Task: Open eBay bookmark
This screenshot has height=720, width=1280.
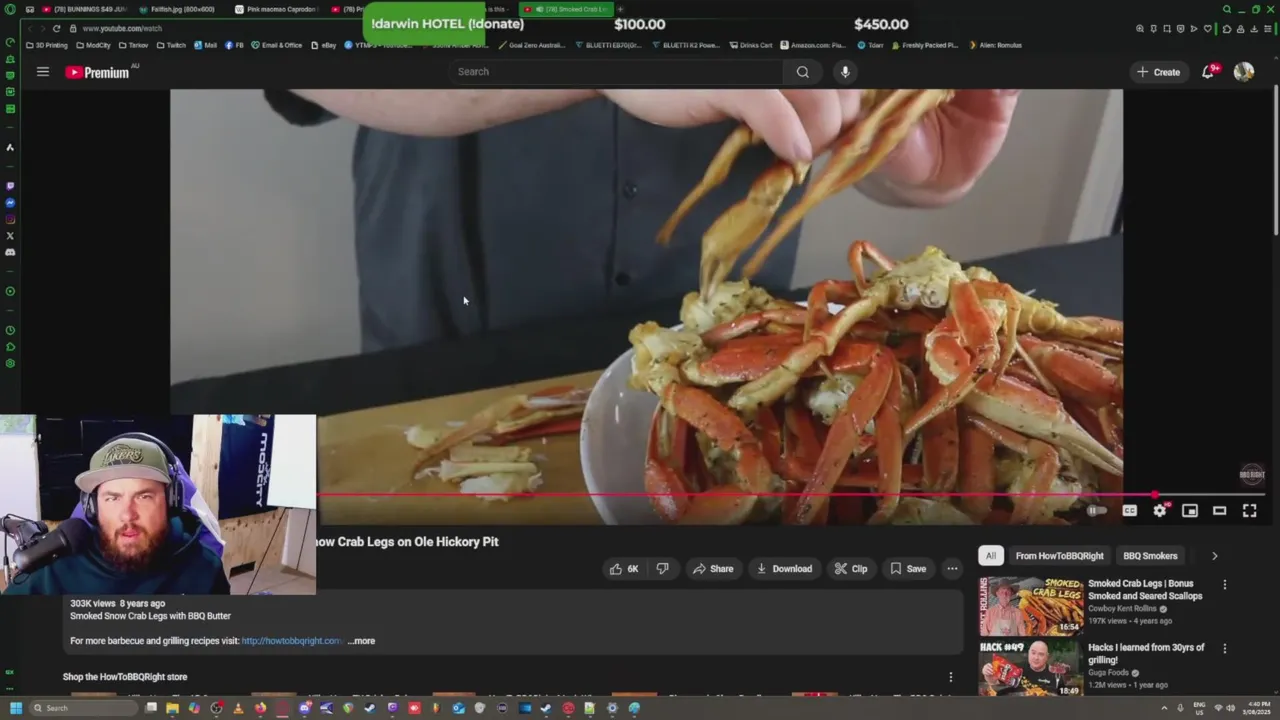Action: [323, 45]
